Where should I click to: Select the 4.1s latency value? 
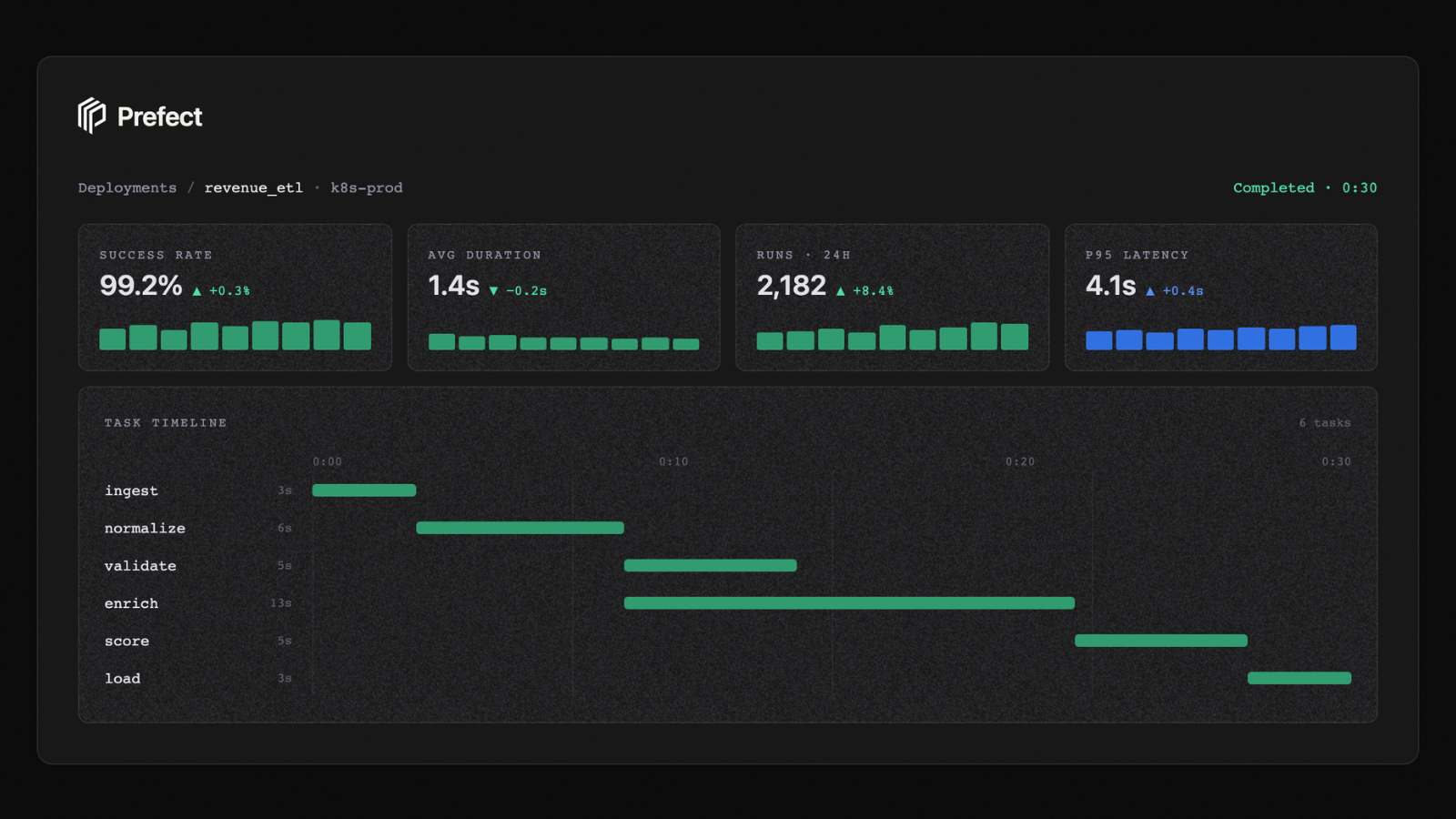(1110, 286)
